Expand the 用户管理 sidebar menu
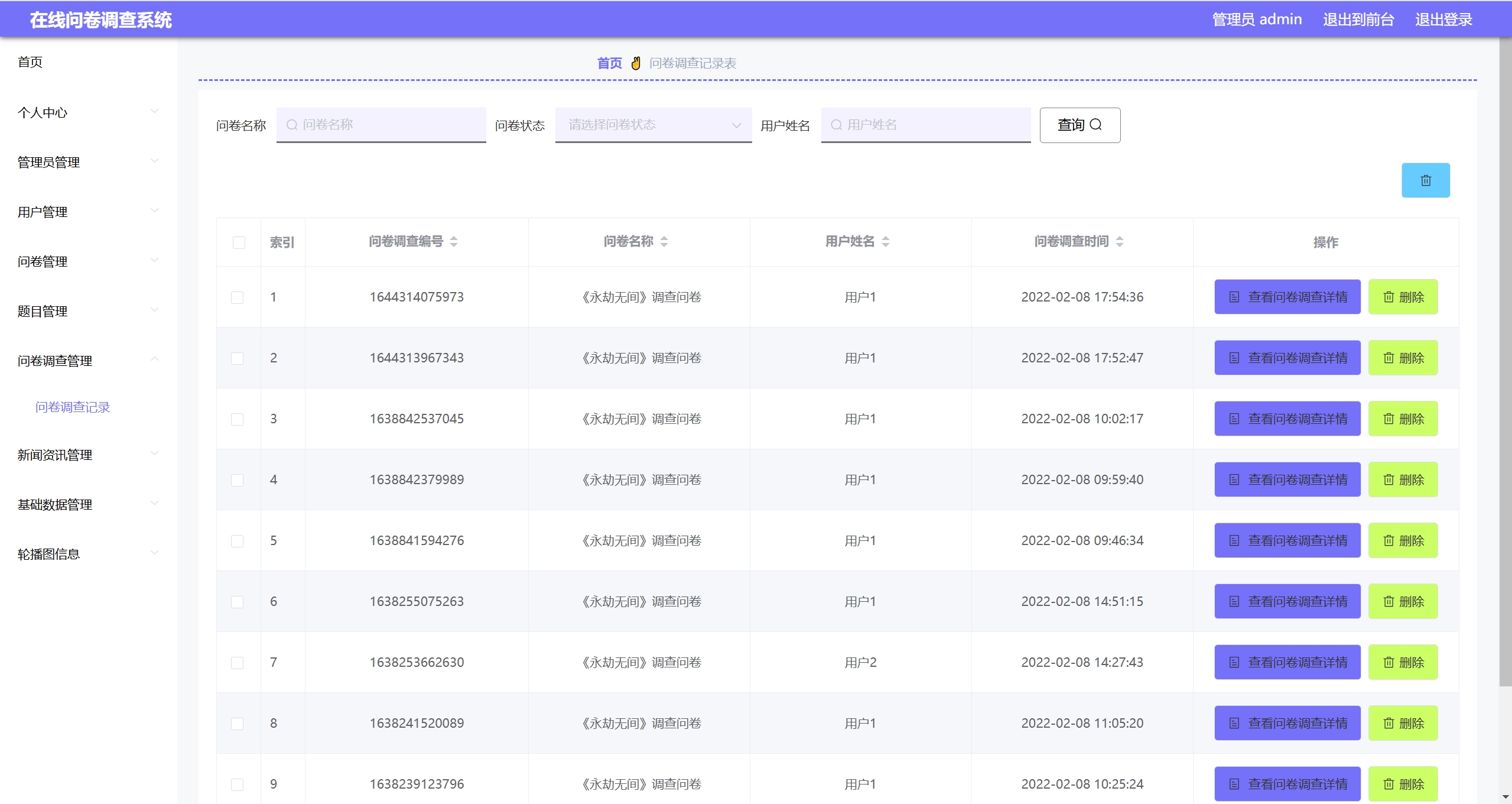The height and width of the screenshot is (804, 1512). click(89, 212)
